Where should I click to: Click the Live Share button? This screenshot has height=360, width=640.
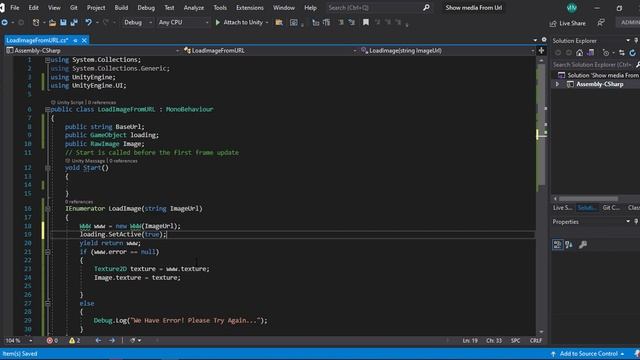click(x=567, y=23)
